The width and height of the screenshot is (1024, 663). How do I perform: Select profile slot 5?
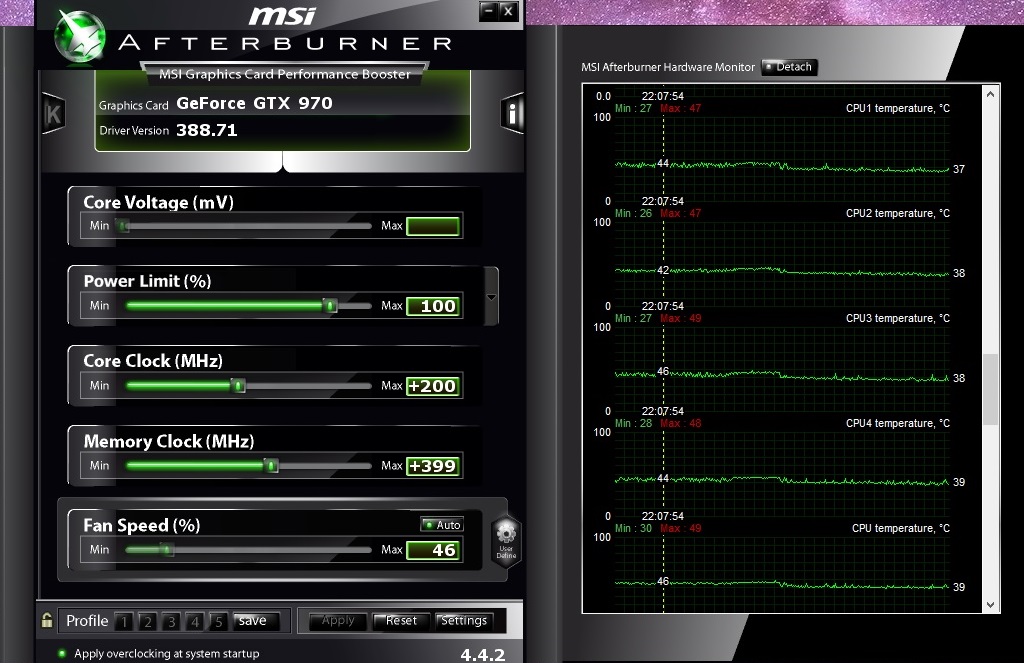218,621
